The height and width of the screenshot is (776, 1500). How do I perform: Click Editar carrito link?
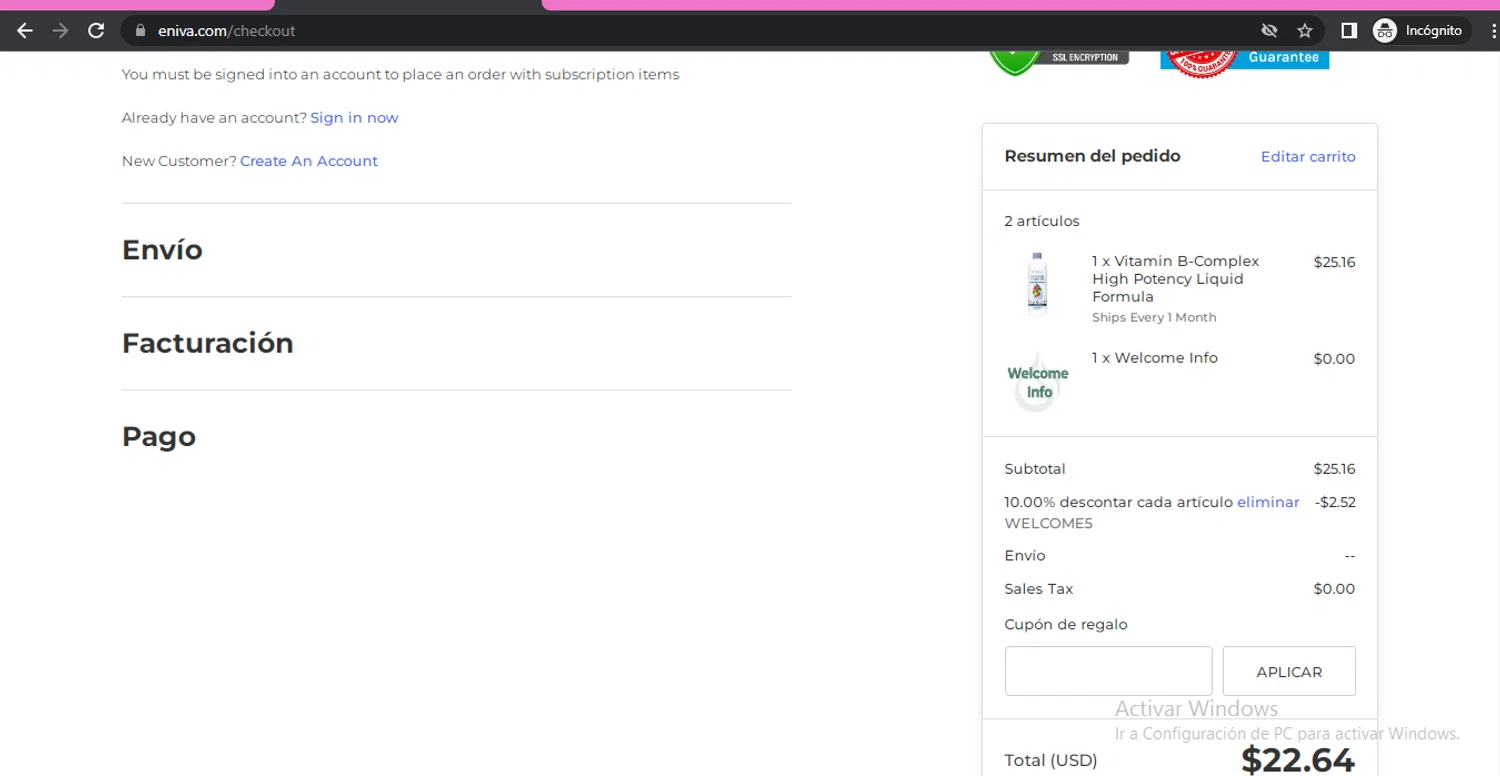coord(1308,157)
